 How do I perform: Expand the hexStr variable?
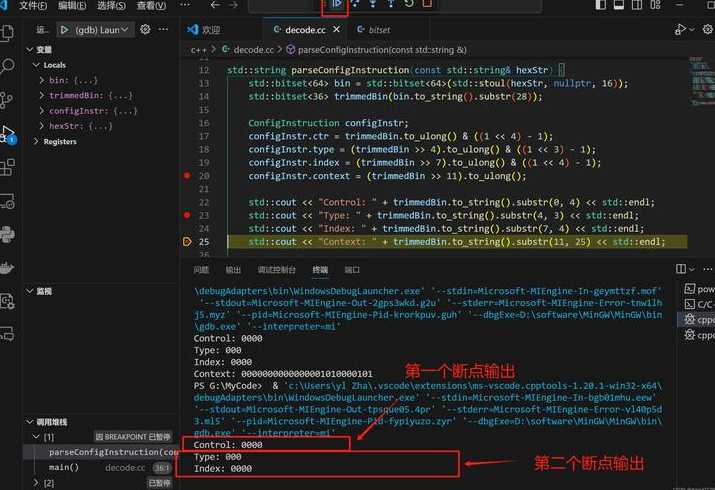(x=42, y=126)
